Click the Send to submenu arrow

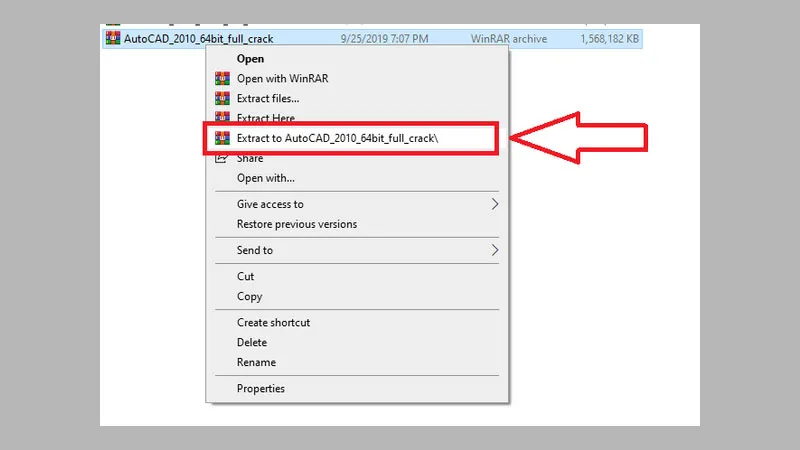point(494,250)
